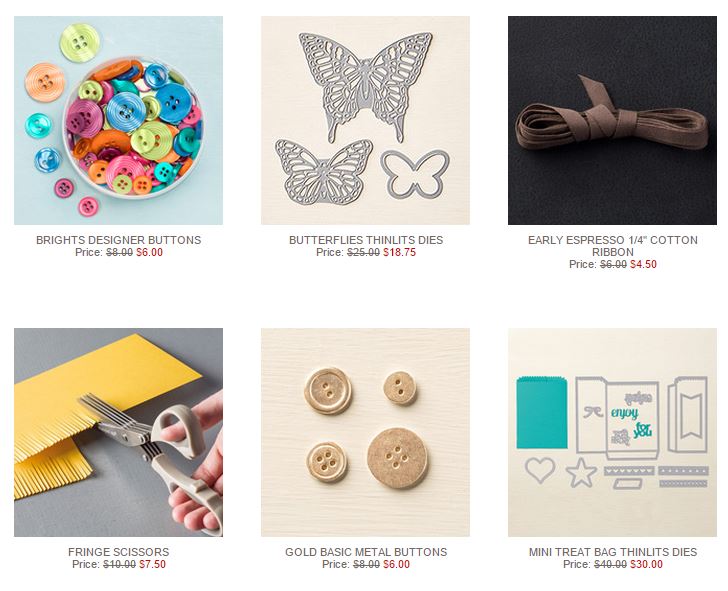The image size is (728, 591).
Task: Click the Mini Treat Bag Thinlits Dies title
Action: pyautogui.click(x=613, y=552)
